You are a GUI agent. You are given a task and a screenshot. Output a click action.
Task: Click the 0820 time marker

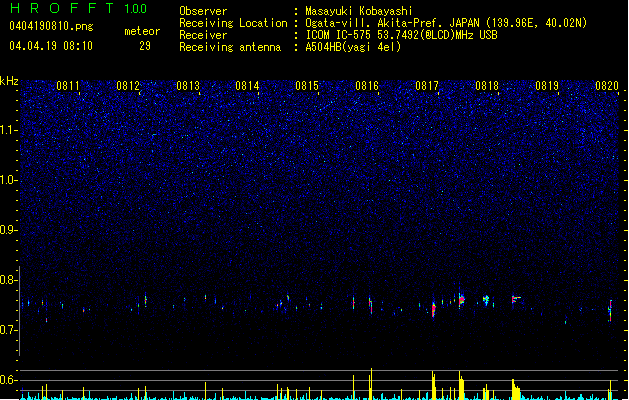pos(607,86)
